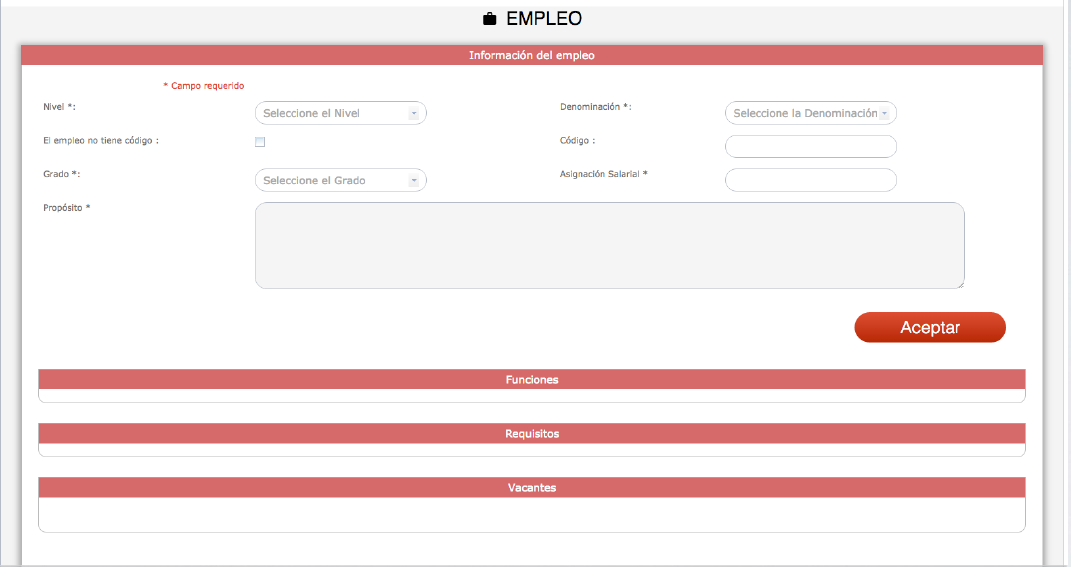The height and width of the screenshot is (567, 1071).
Task: Click the briefcase icon beside EMPLEO
Action: [x=490, y=19]
